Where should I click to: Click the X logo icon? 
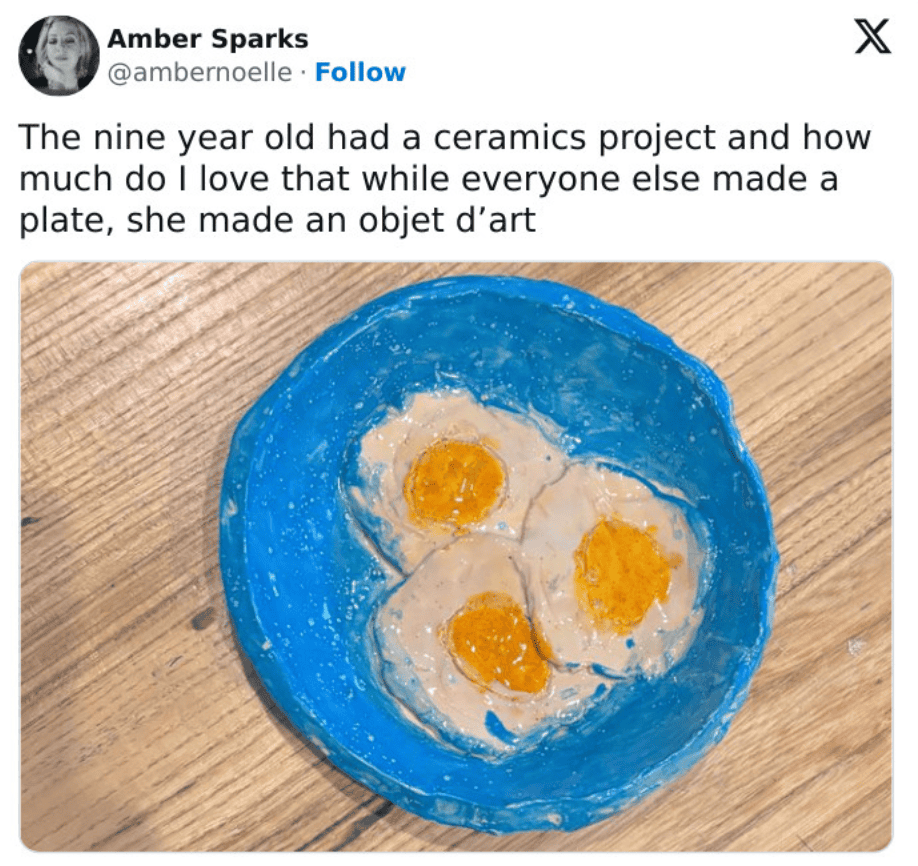[868, 39]
